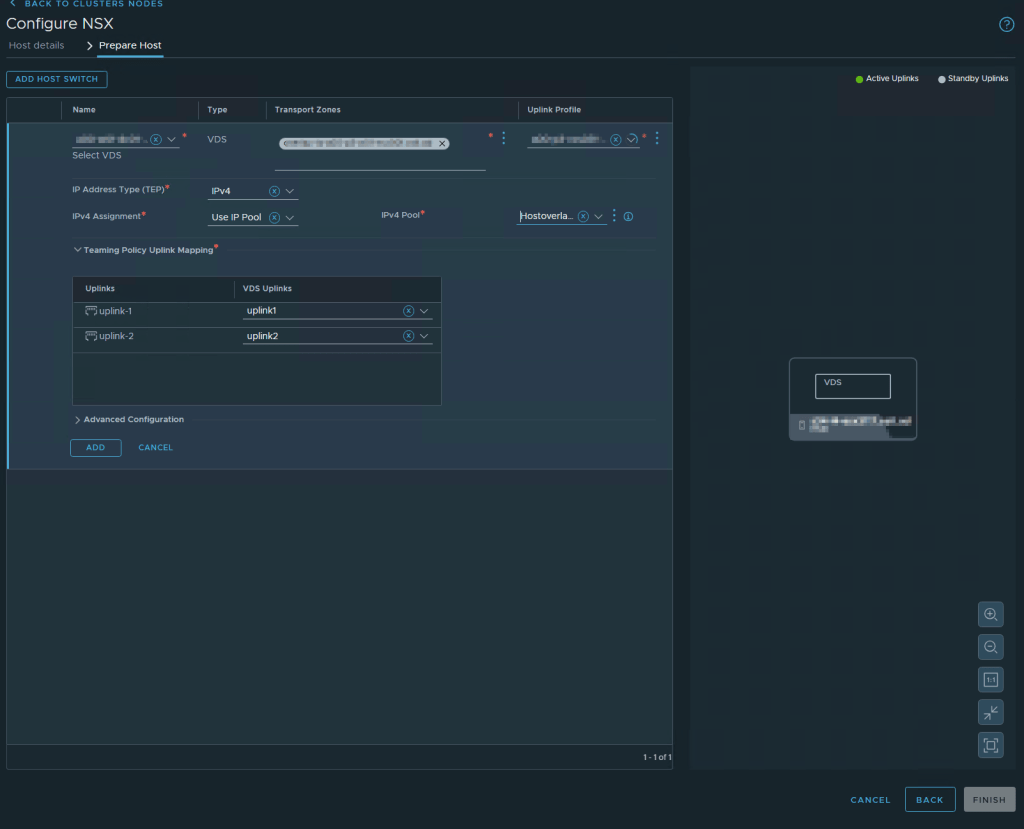The width and height of the screenshot is (1024, 829).
Task: Open the uplink2 VDS Uplinks dropdown
Action: point(424,336)
